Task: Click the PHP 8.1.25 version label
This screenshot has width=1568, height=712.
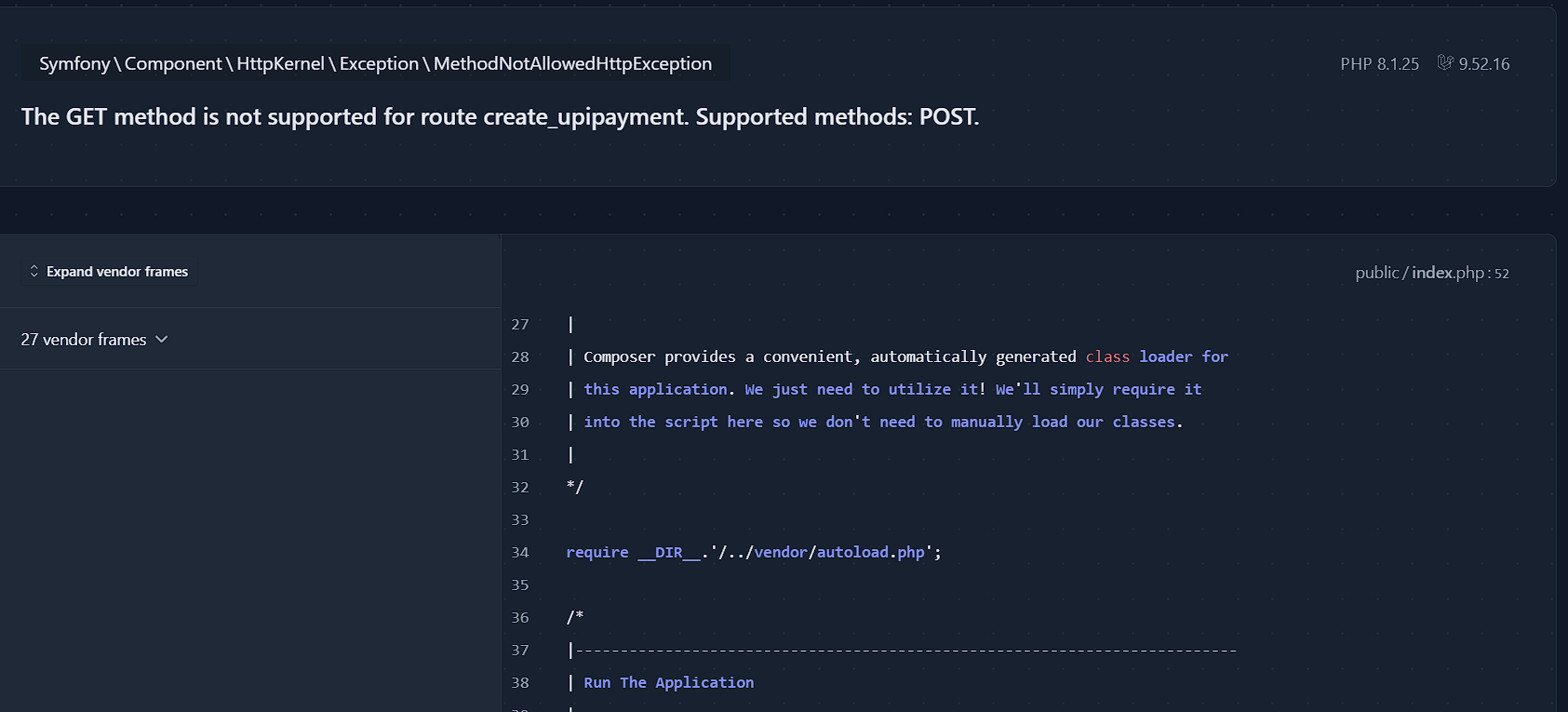Action: coord(1379,64)
